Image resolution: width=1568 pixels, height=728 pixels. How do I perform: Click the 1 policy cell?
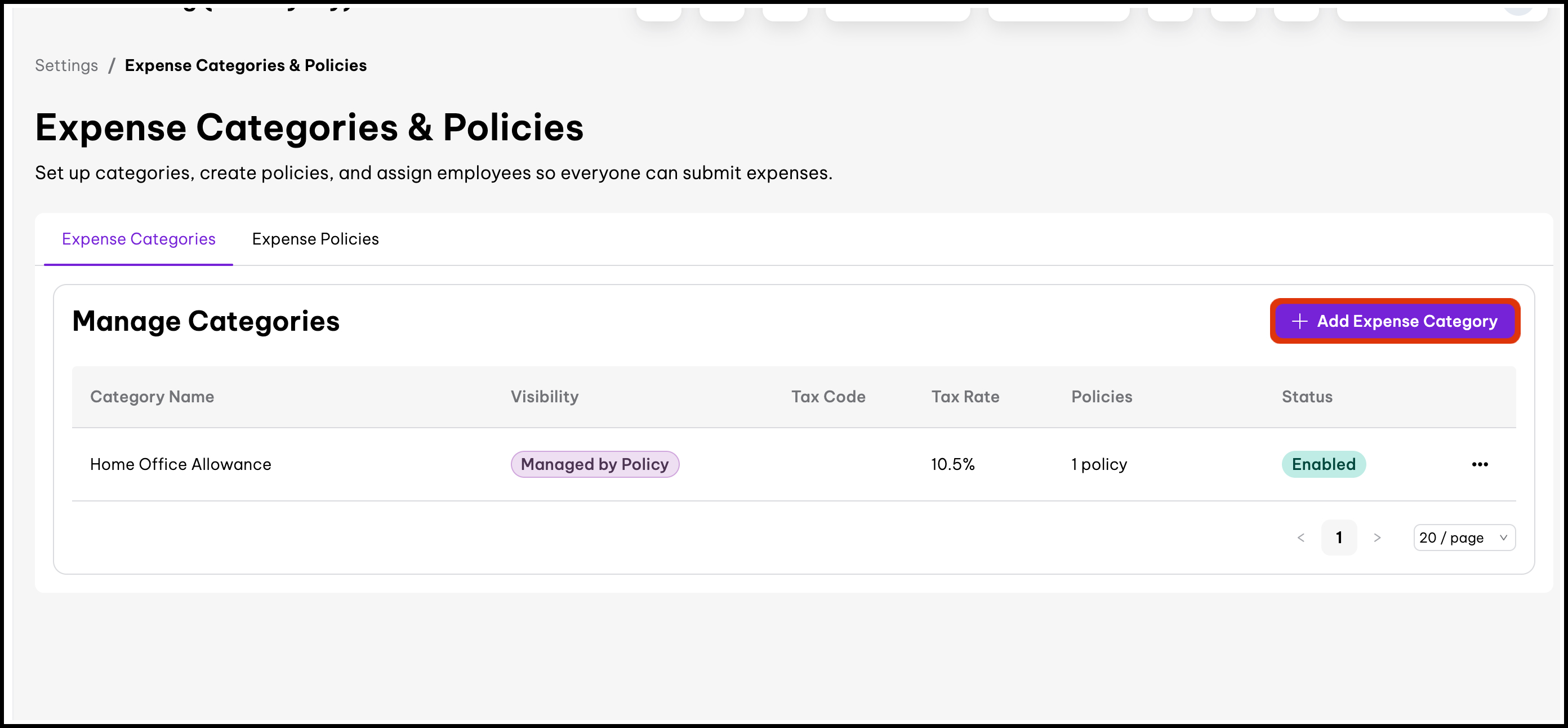coord(1099,464)
